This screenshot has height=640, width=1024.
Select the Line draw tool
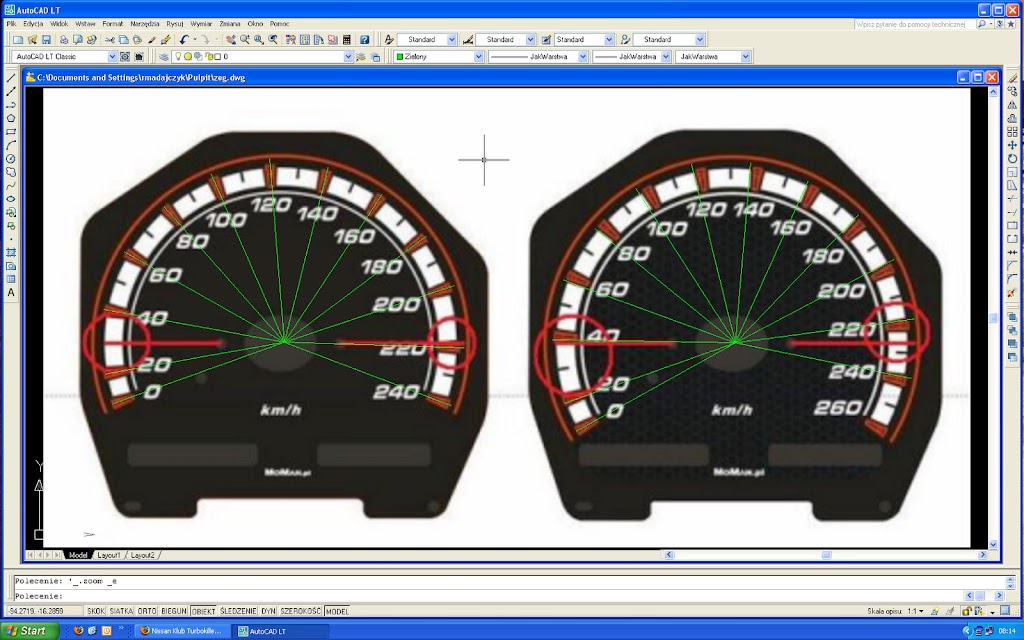pyautogui.click(x=11, y=78)
